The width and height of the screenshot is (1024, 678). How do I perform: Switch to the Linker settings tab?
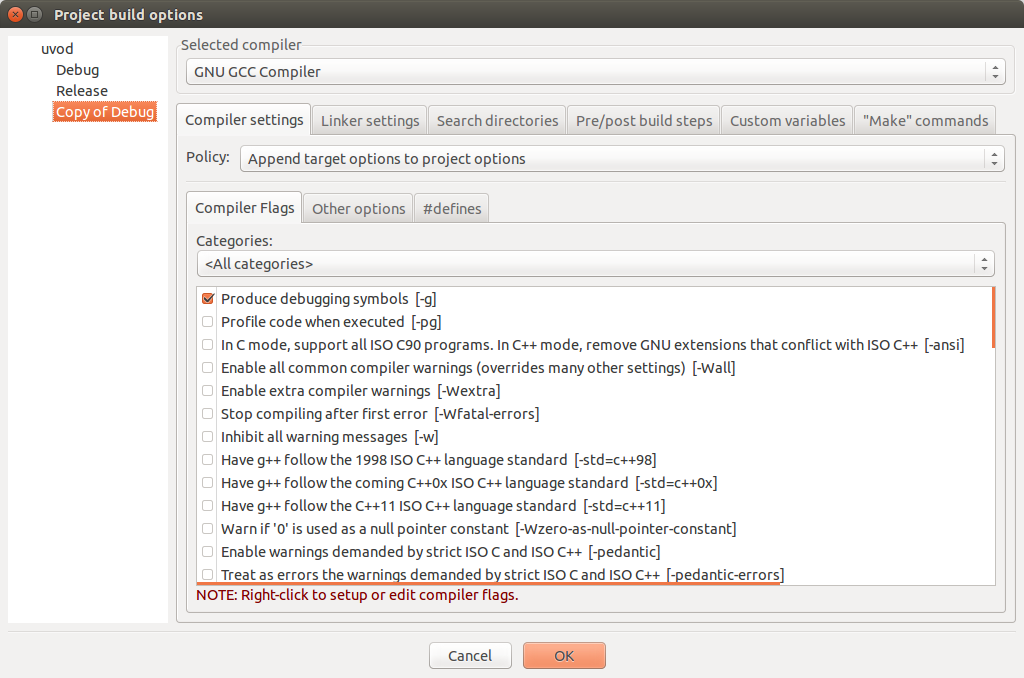point(369,119)
